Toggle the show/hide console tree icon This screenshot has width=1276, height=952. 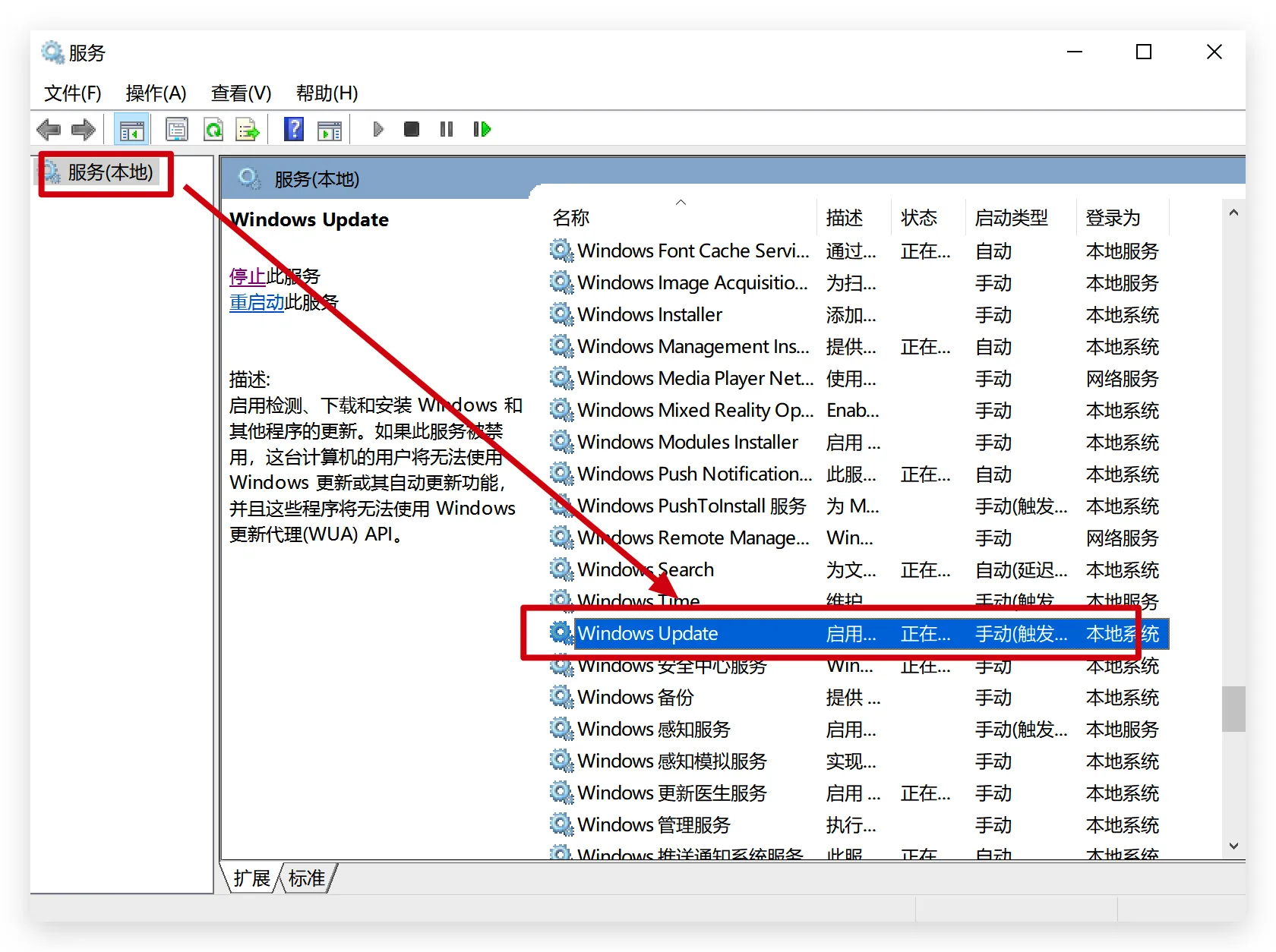tap(131, 130)
